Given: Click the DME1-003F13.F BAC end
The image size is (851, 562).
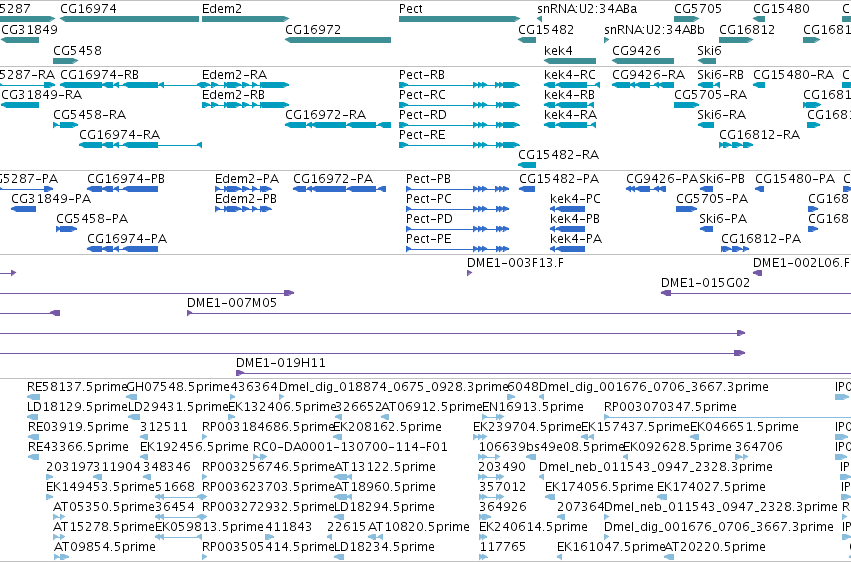Looking at the screenshot, I should (x=469, y=273).
